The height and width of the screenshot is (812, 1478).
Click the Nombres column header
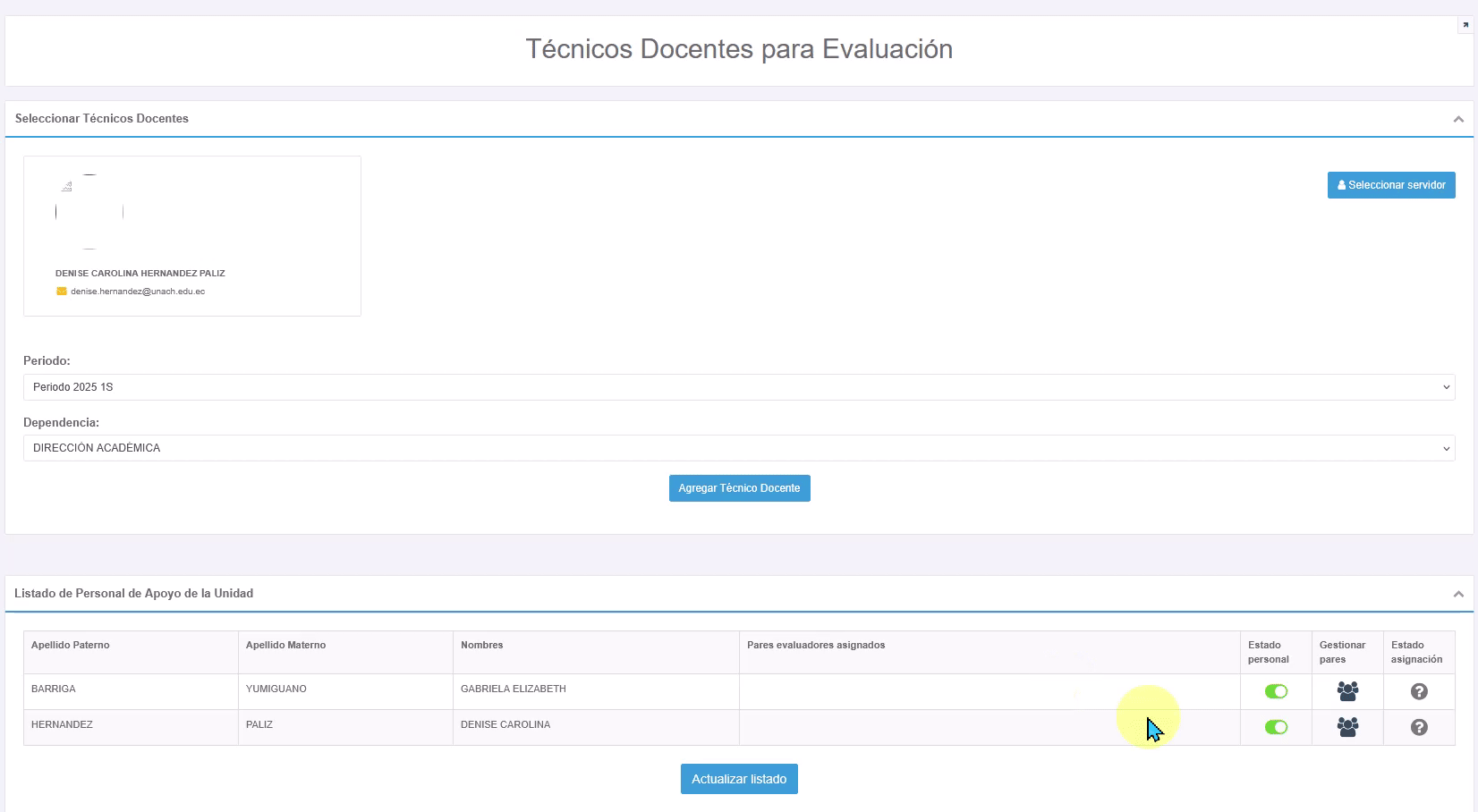point(482,645)
